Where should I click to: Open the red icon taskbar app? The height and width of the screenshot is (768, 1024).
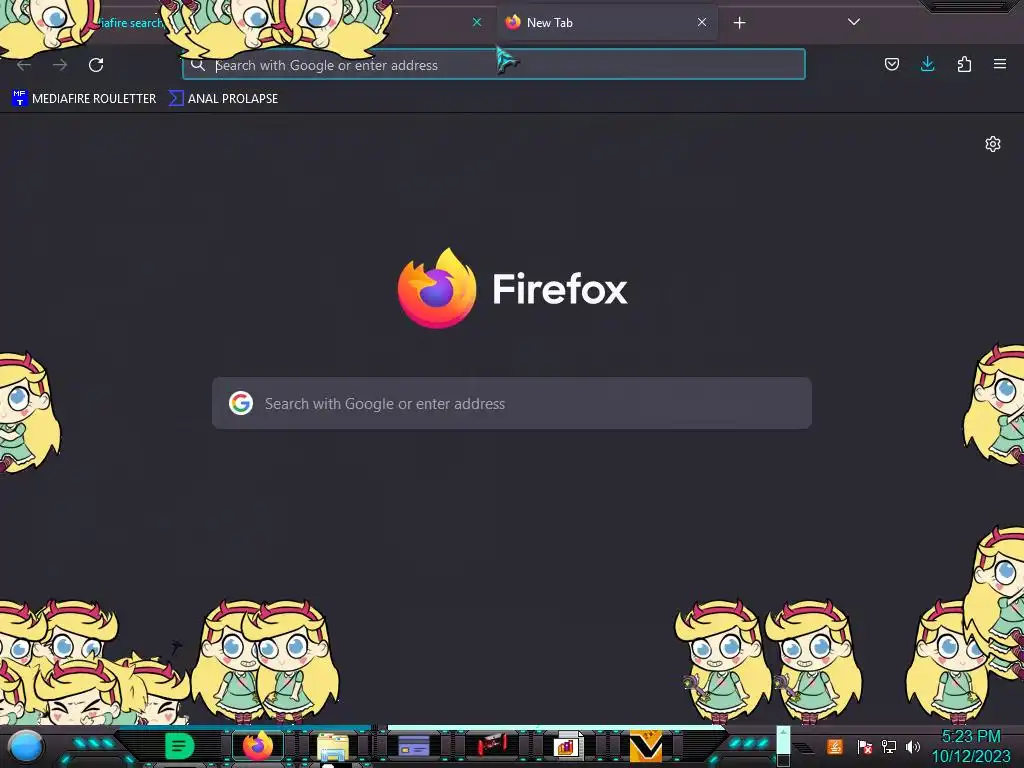pyautogui.click(x=491, y=745)
